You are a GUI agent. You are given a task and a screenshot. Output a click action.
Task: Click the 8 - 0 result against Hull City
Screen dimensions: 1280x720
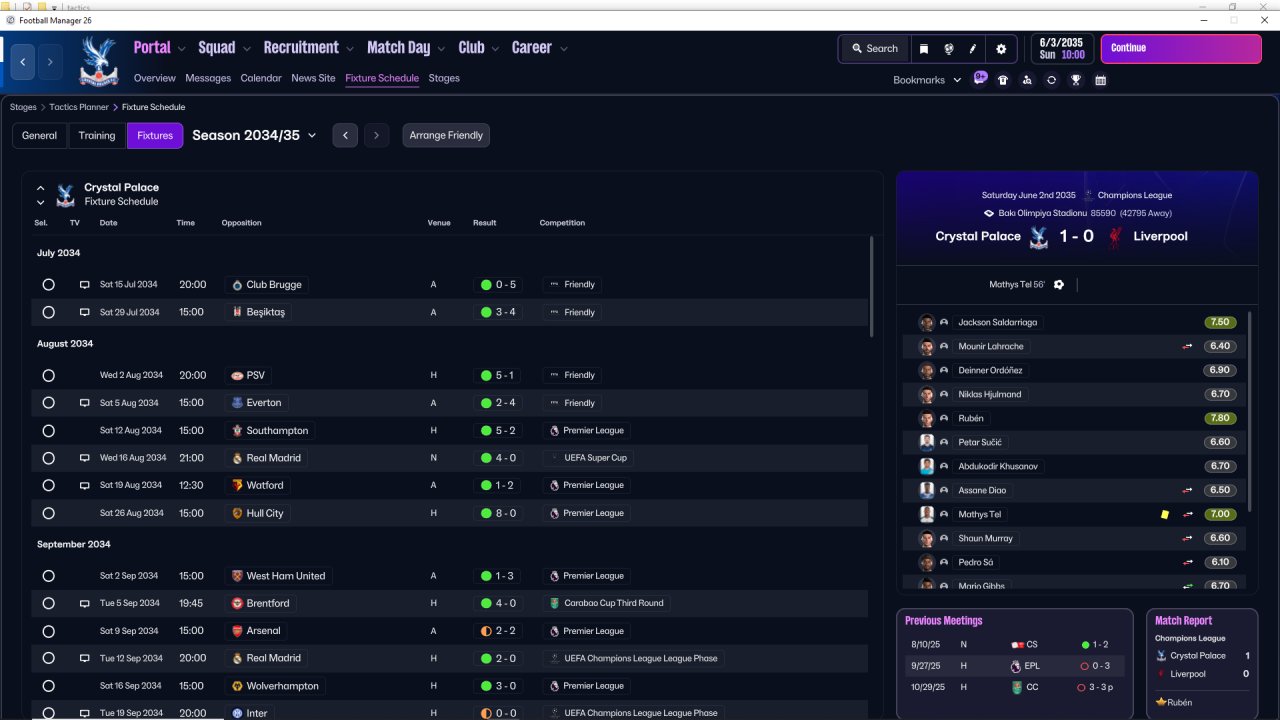499,513
